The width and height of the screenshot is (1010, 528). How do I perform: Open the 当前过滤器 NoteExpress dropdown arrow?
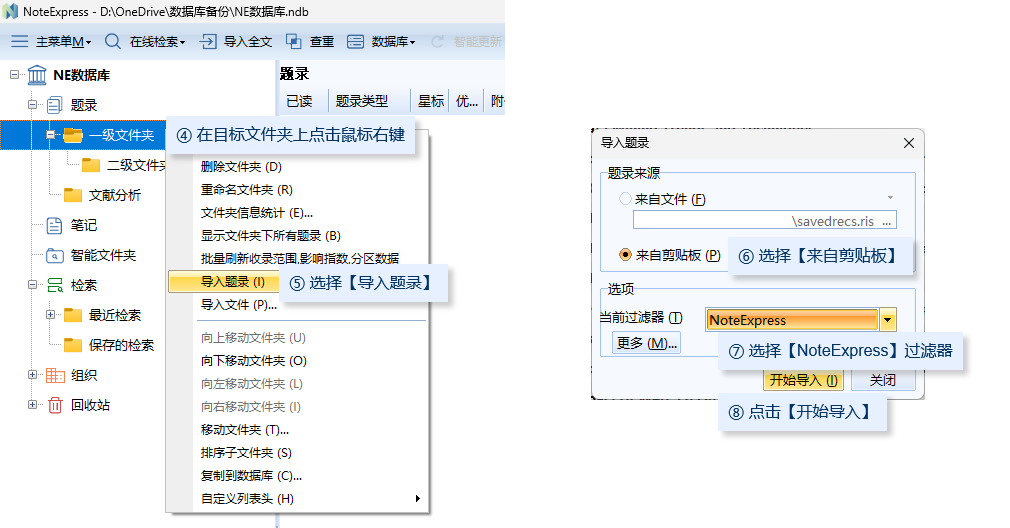[888, 319]
